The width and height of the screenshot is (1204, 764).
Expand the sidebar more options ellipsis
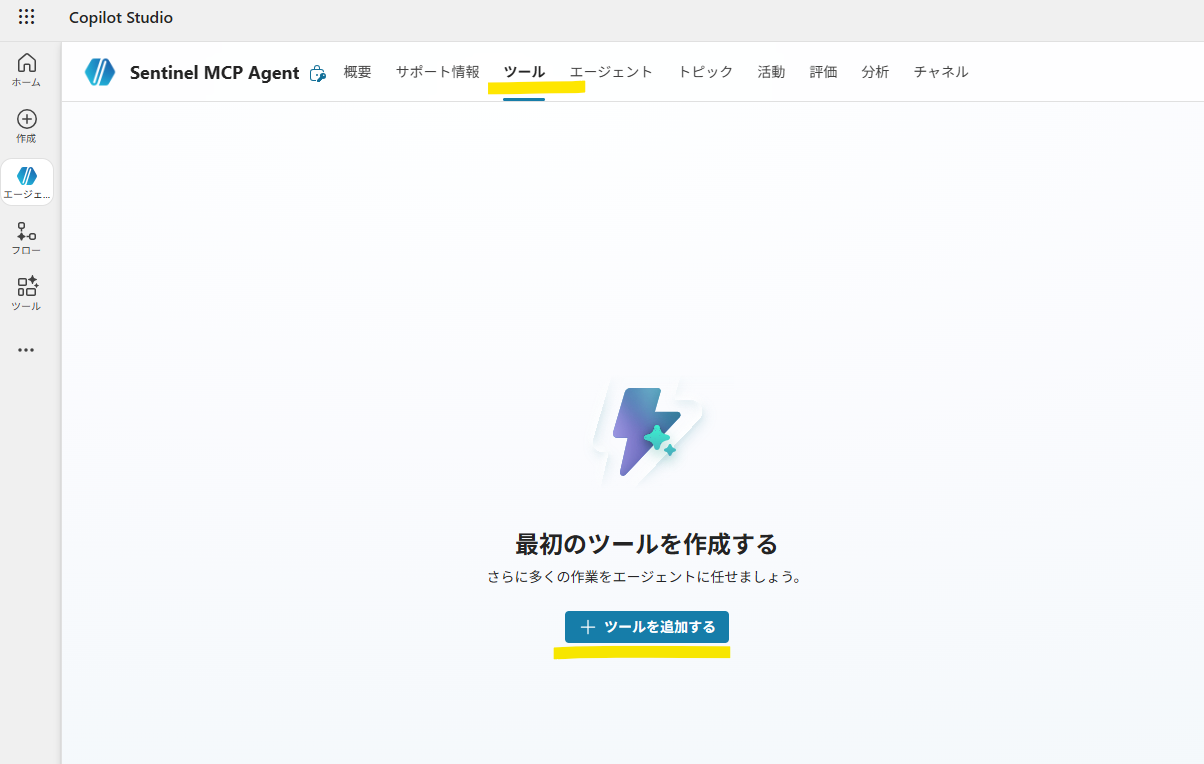click(x=26, y=350)
